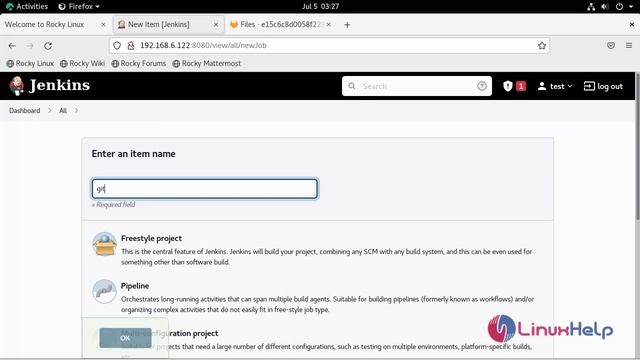Confirm with the OK button
This screenshot has width=640, height=360.
tap(125, 338)
